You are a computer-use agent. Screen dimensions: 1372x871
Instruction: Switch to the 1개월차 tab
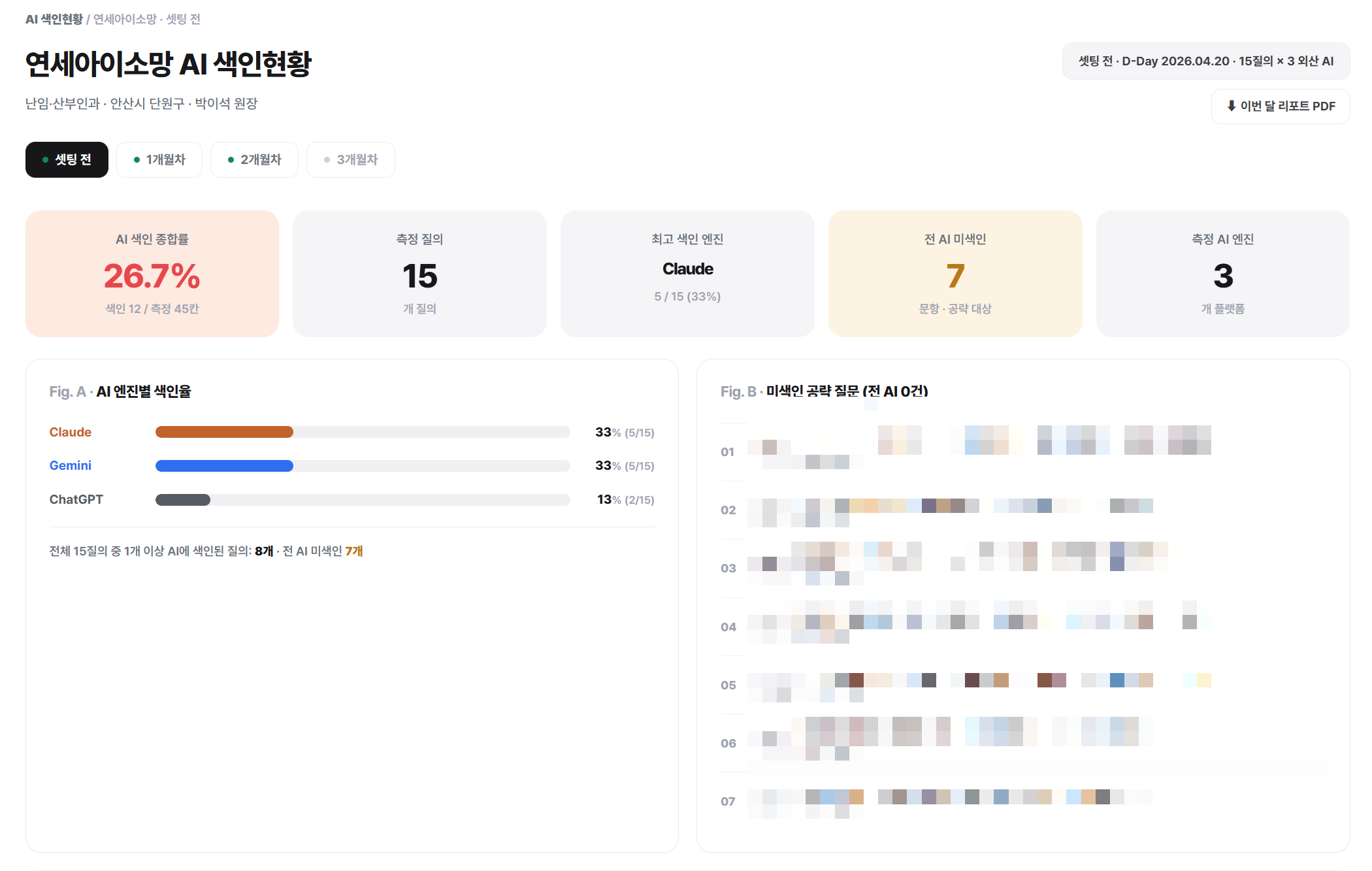pos(159,159)
